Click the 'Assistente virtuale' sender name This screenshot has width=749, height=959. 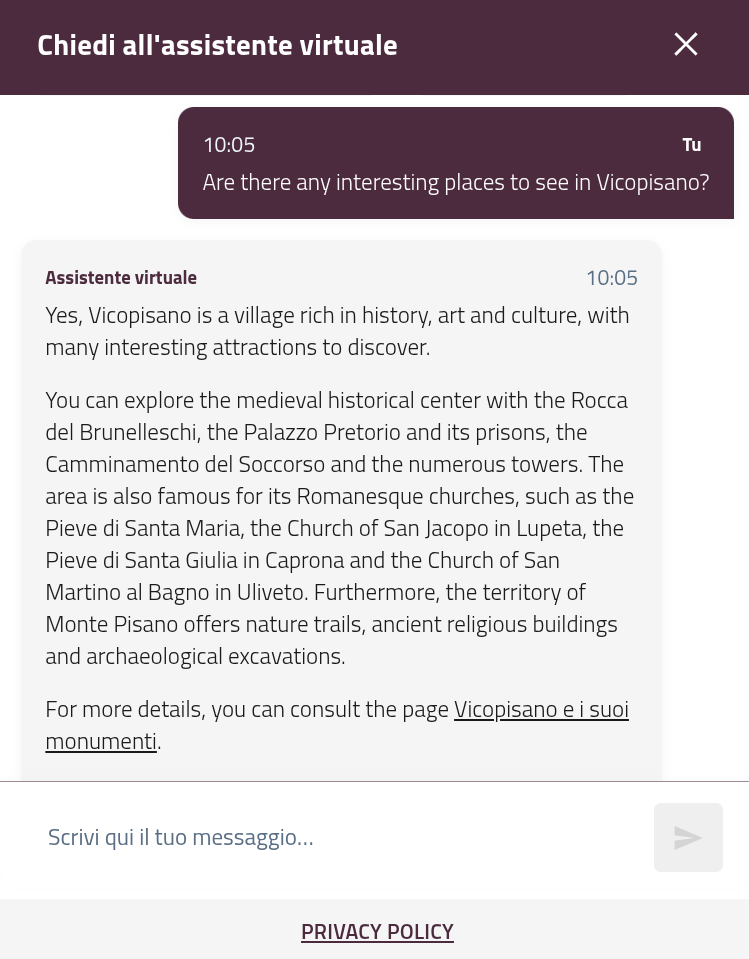coord(121,277)
